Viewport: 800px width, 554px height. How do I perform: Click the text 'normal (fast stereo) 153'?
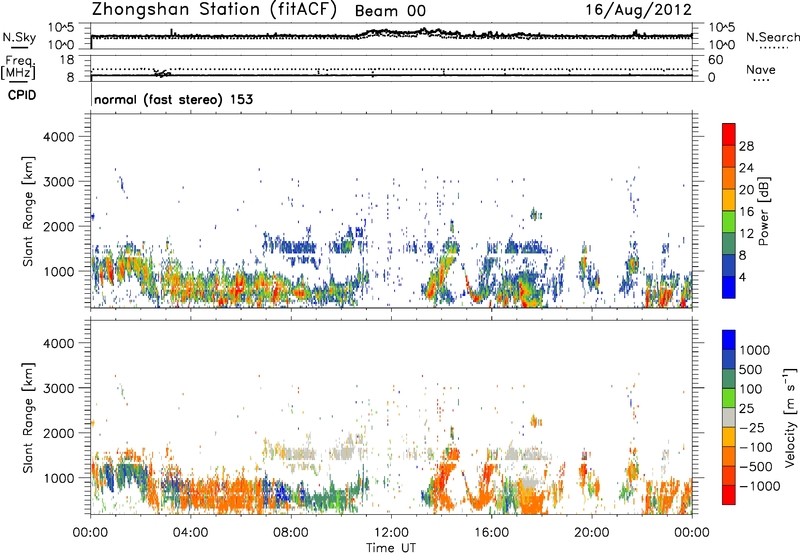click(173, 99)
